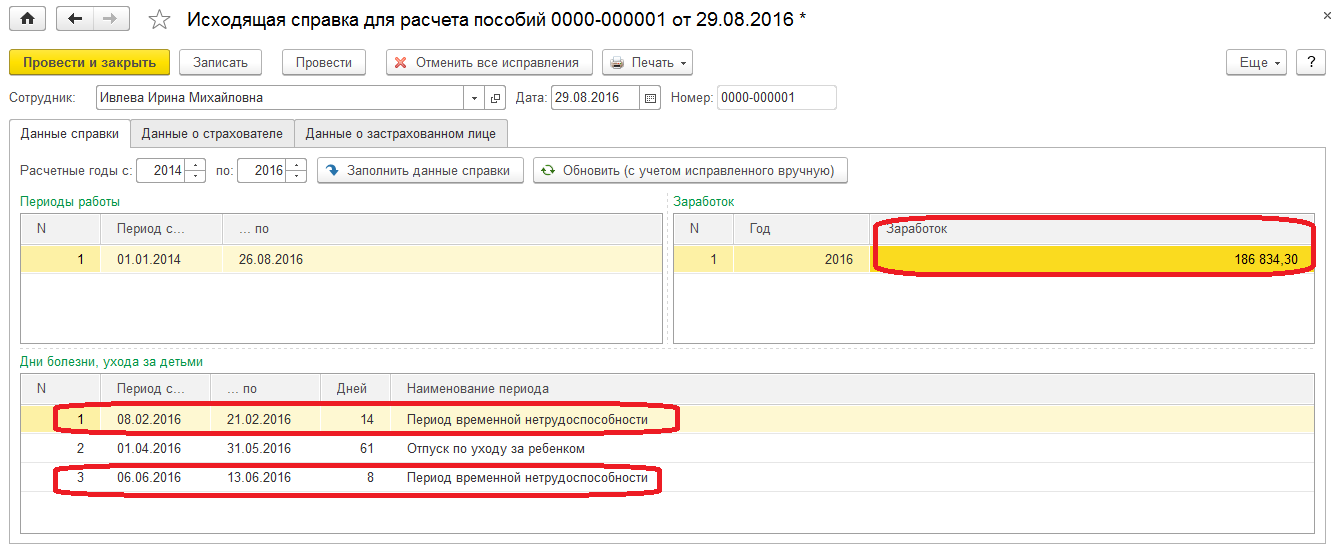Click the Записать button
Viewport: 1339px width, 553px height.
click(x=220, y=62)
